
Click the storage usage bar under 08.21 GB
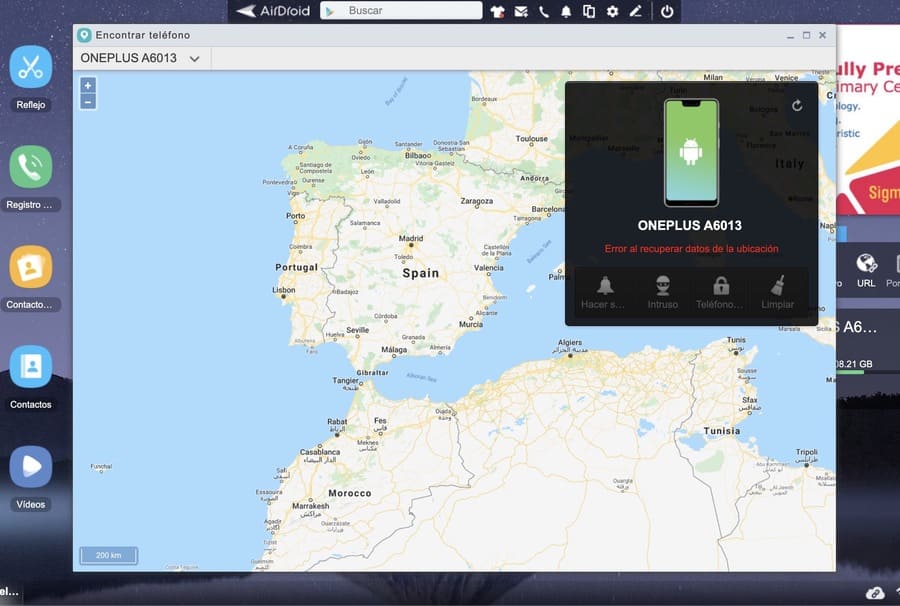[867, 372]
